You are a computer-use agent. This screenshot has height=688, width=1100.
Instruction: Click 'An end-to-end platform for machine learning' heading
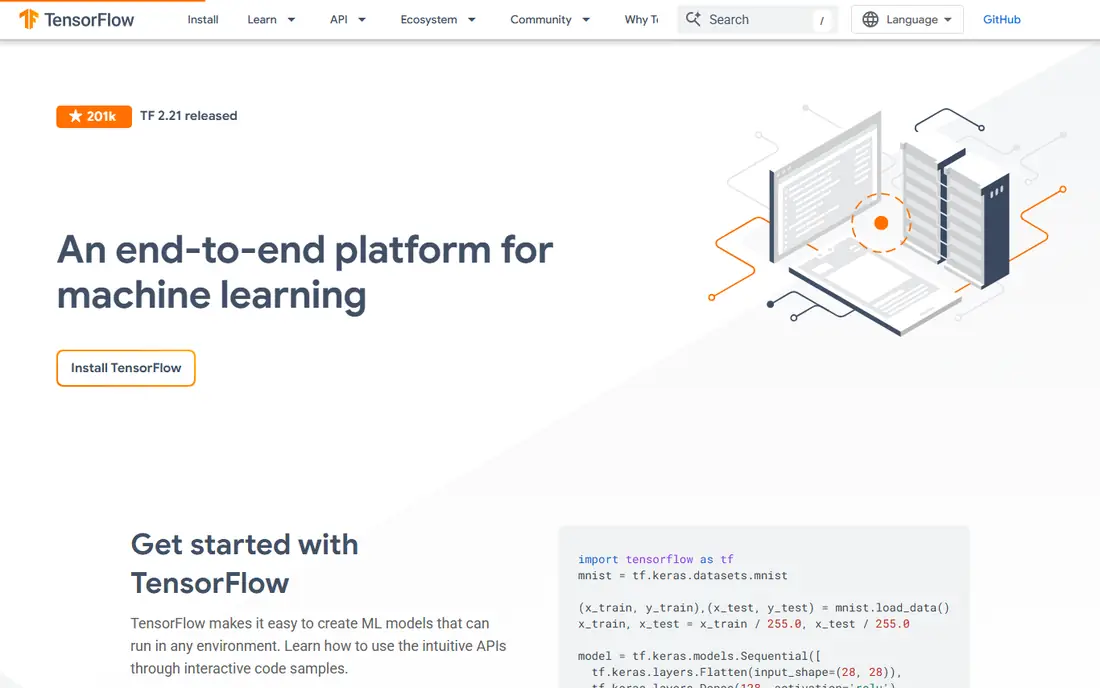(304, 272)
